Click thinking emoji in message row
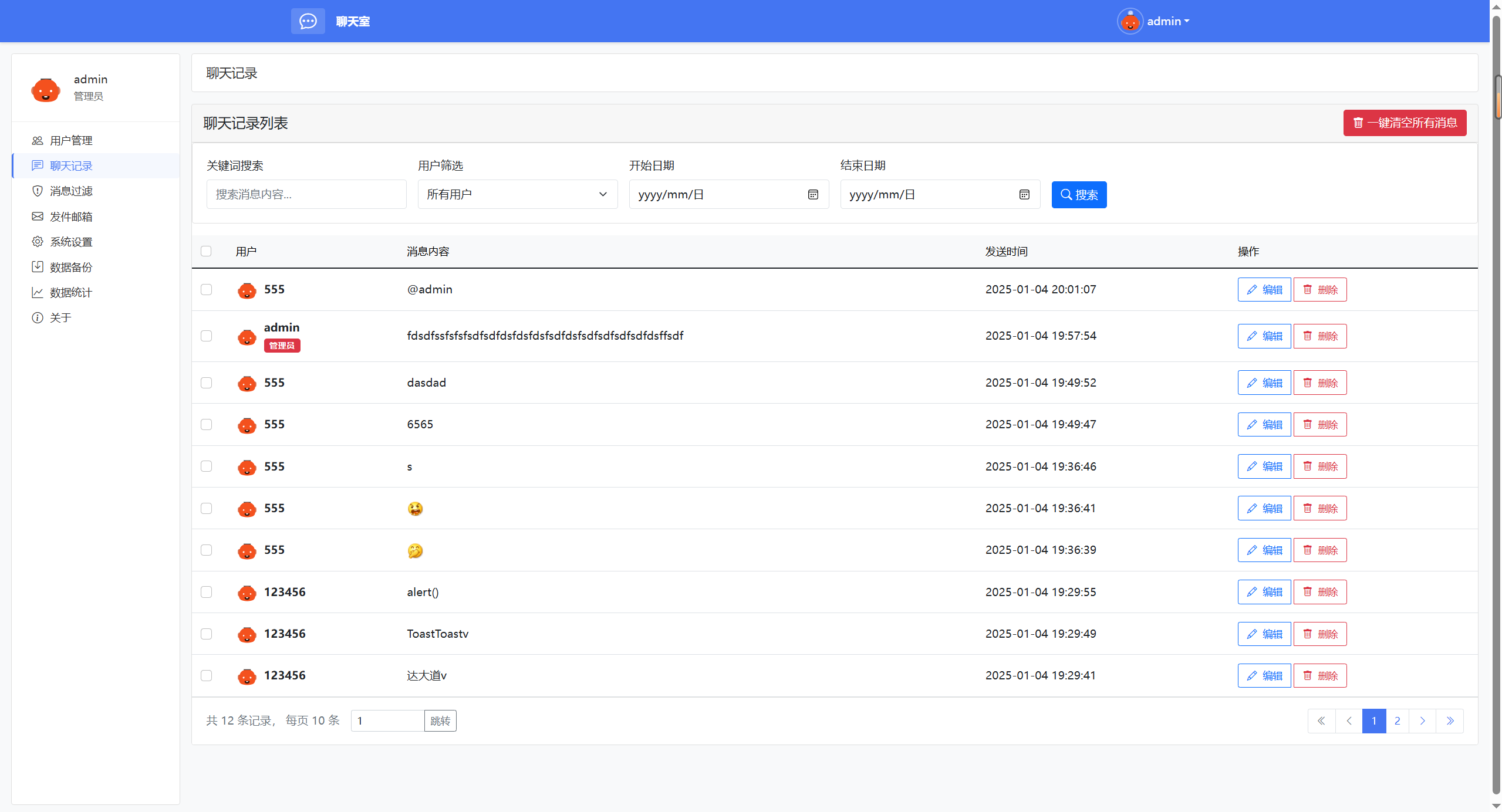The height and width of the screenshot is (812, 1502). click(x=415, y=550)
